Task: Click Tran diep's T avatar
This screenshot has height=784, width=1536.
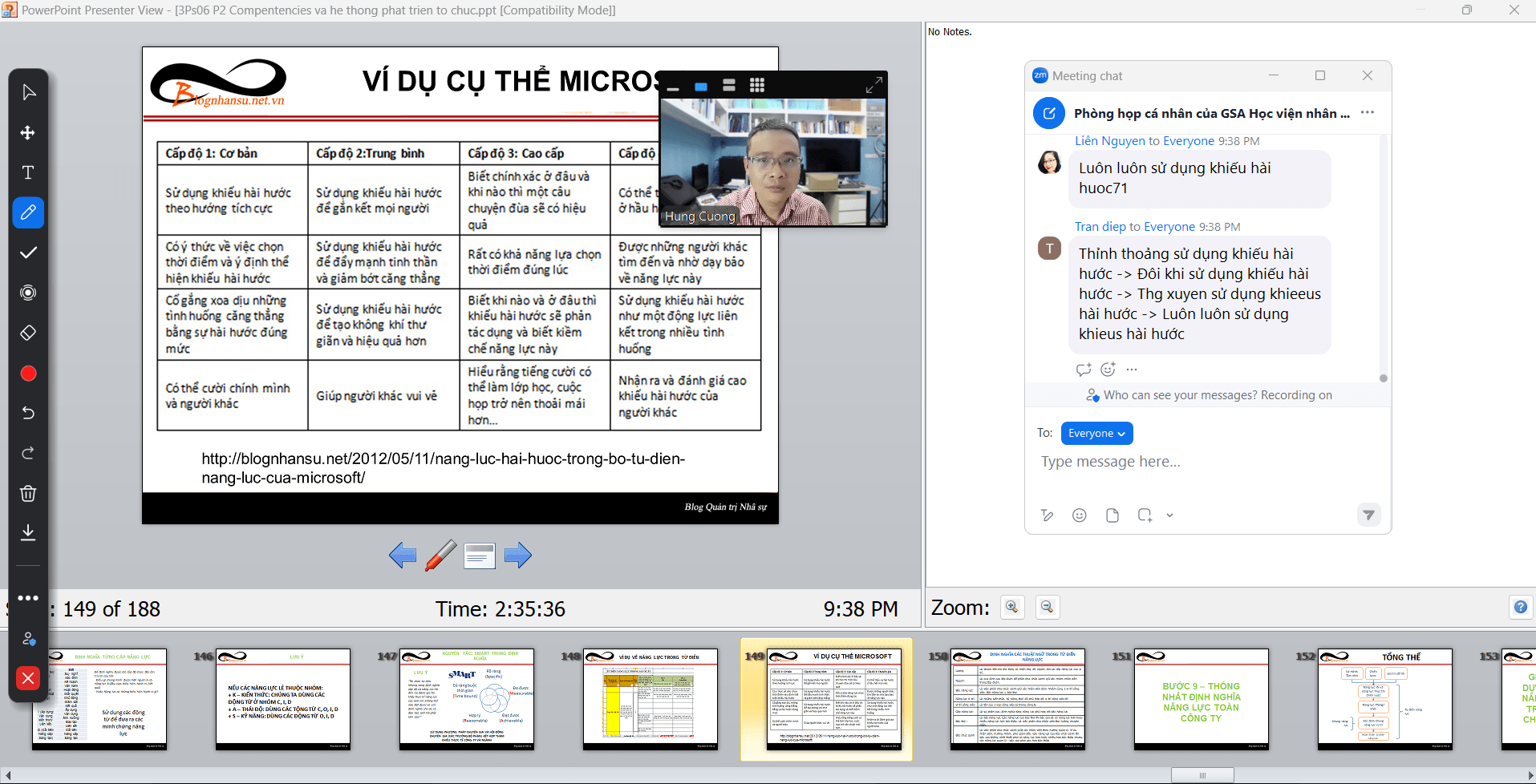Action: [1049, 249]
